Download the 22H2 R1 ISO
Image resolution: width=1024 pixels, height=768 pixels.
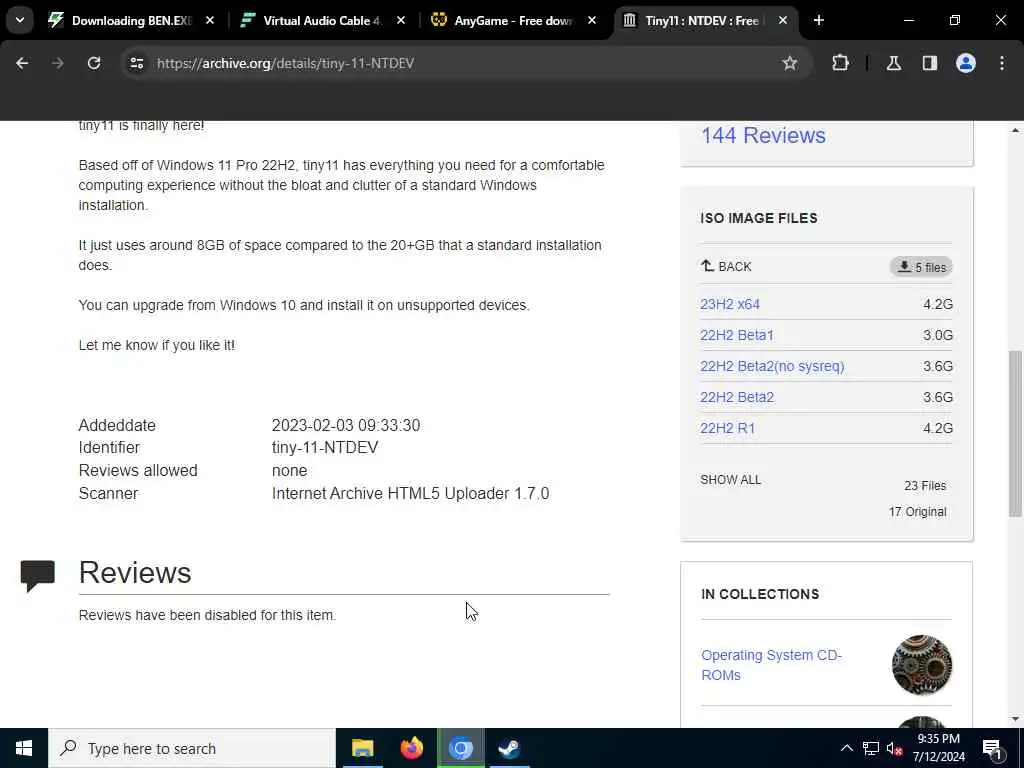click(728, 428)
